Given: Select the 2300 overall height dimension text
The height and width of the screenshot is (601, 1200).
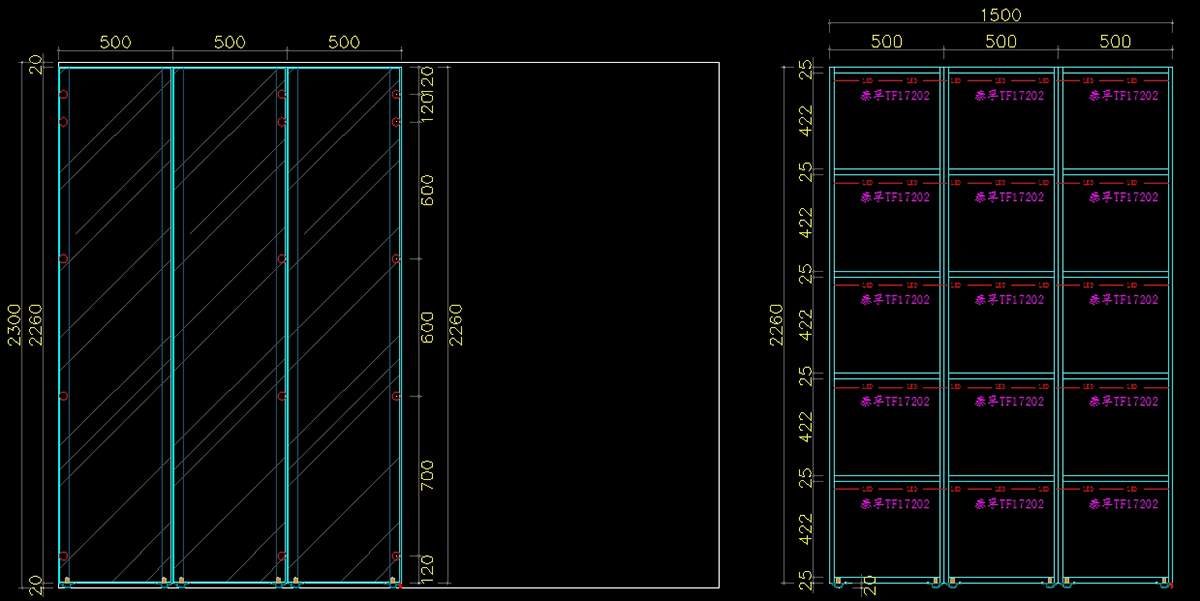Looking at the screenshot, I should click(x=14, y=325).
